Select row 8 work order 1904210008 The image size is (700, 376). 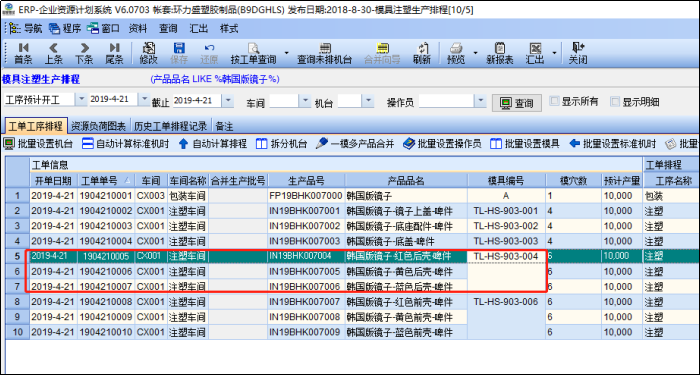(x=105, y=302)
